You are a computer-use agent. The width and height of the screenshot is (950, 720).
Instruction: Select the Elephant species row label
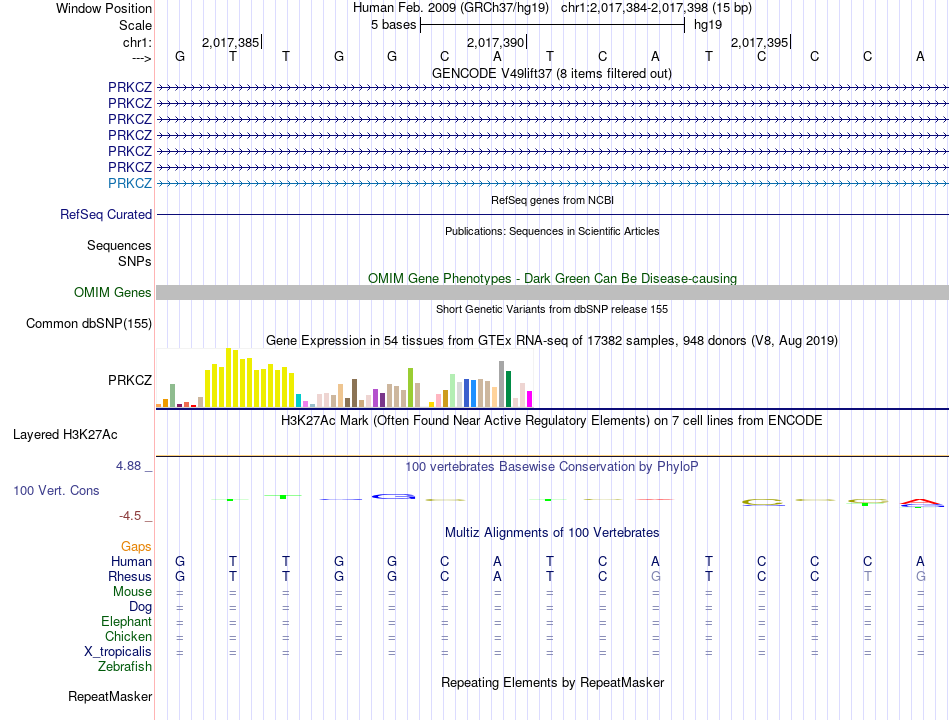tap(127, 622)
